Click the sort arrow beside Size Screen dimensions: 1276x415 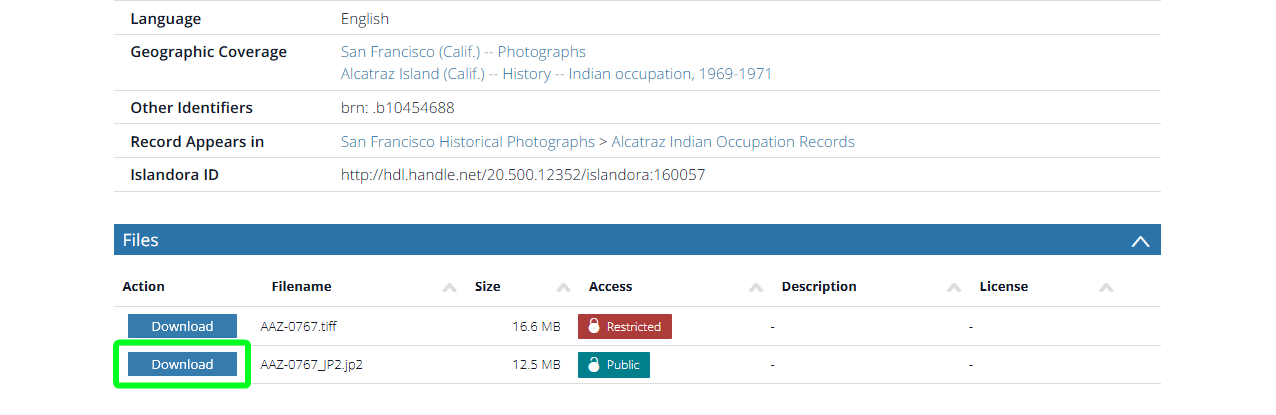tap(564, 287)
